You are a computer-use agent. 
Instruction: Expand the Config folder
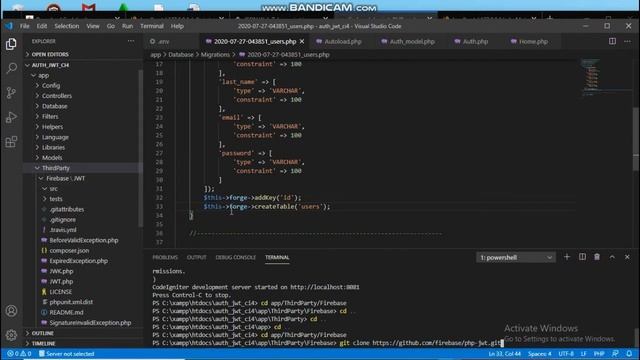51,85
